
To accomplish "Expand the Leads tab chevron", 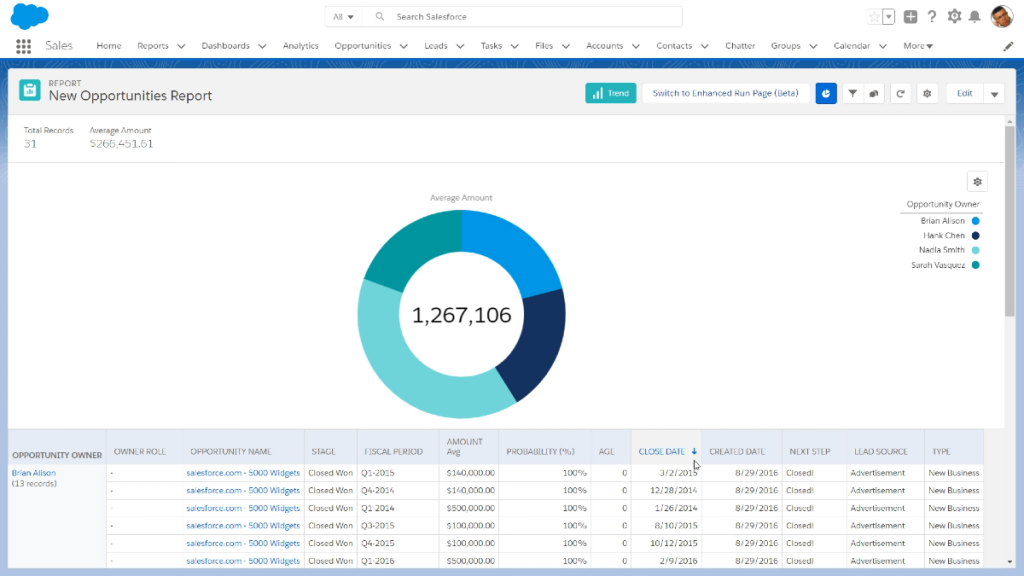I will [460, 46].
